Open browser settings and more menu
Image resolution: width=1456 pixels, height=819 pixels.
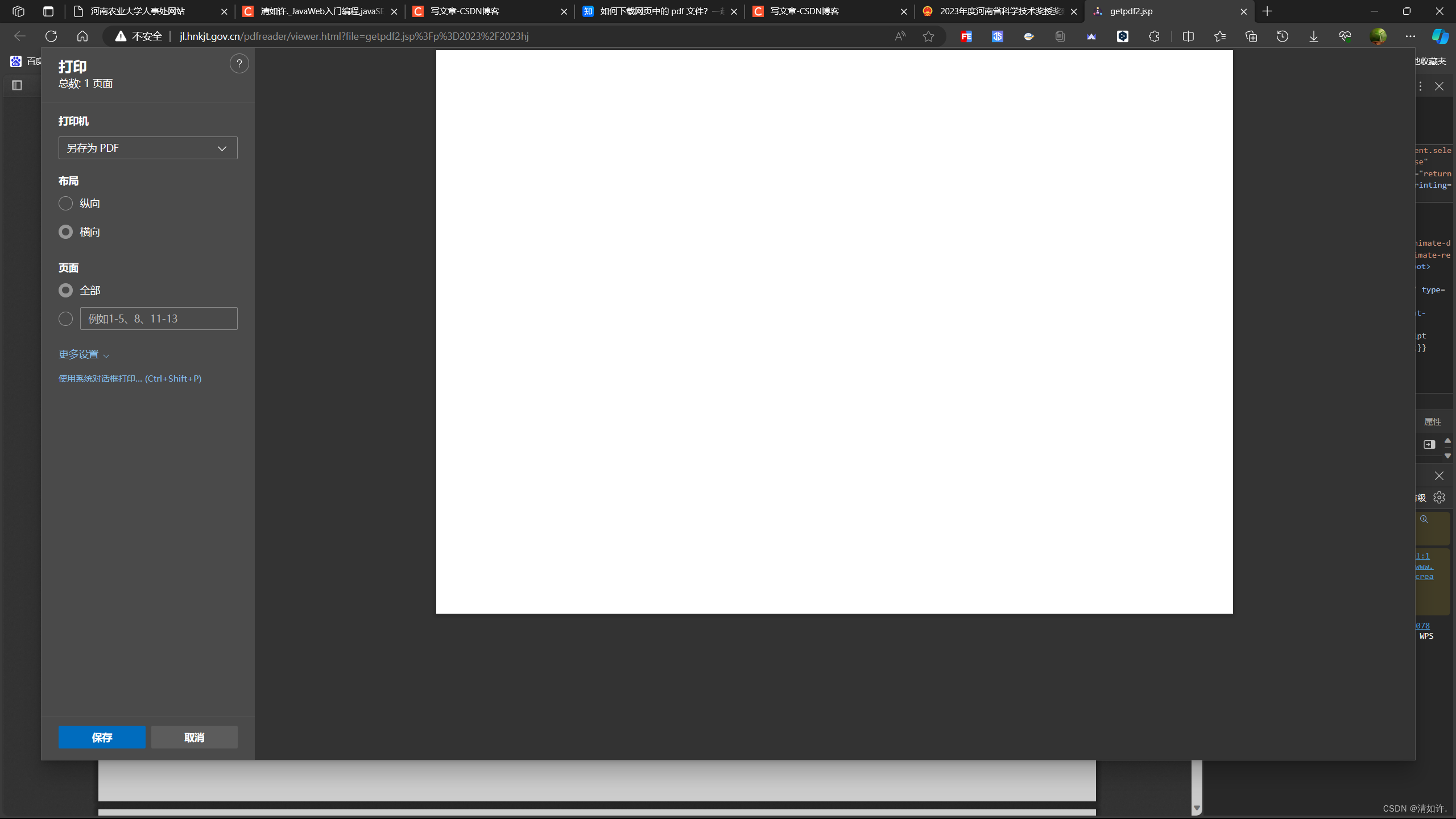tap(1410, 36)
